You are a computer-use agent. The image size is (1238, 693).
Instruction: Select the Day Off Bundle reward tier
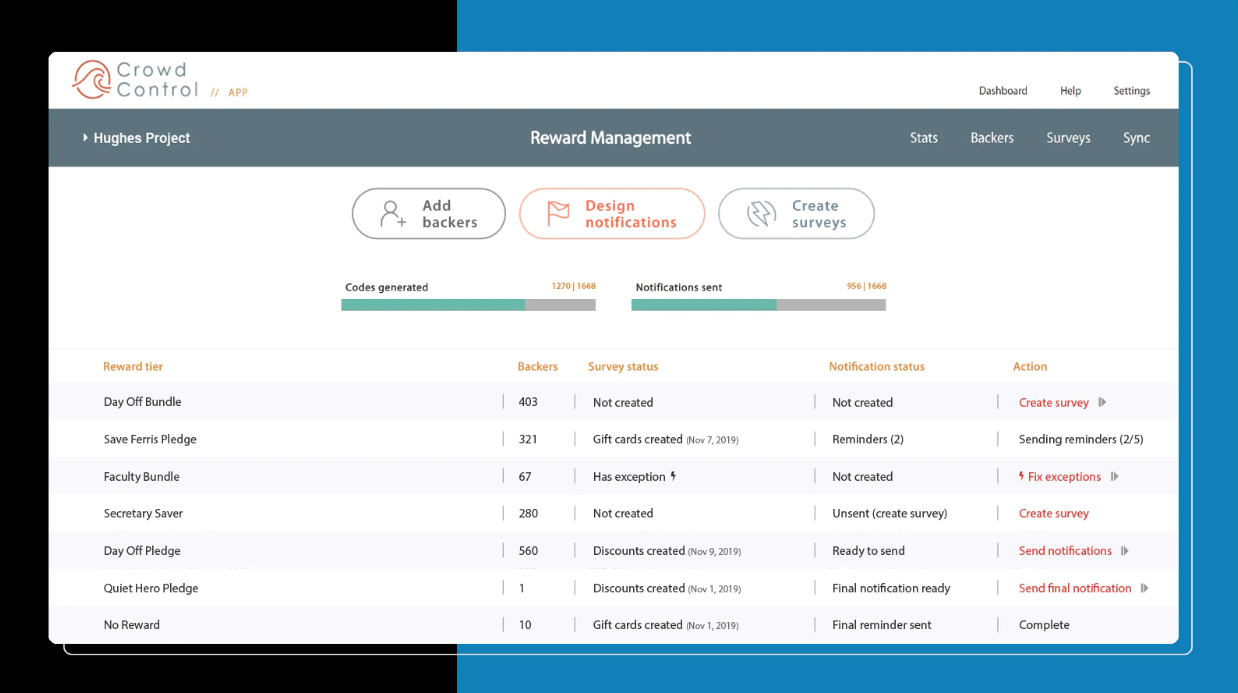pyautogui.click(x=142, y=402)
